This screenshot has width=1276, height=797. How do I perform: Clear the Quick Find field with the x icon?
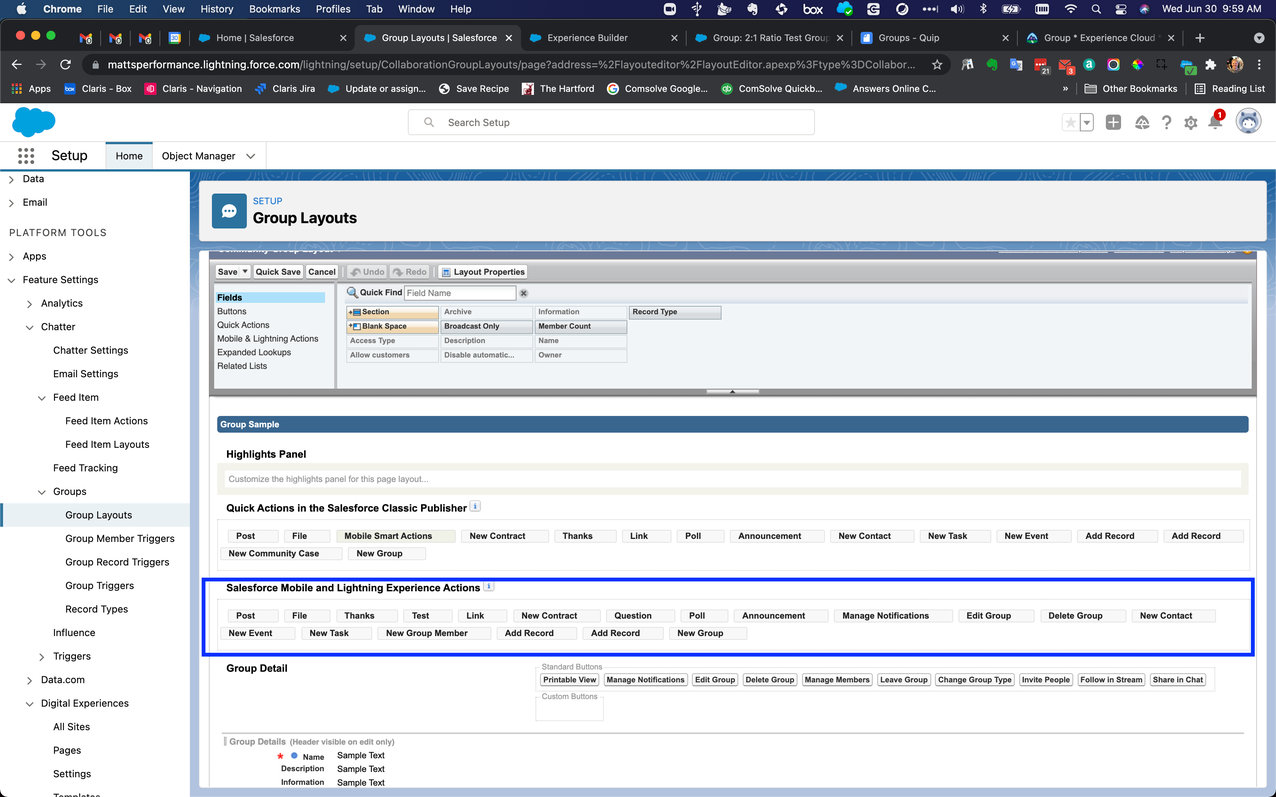pyautogui.click(x=523, y=293)
